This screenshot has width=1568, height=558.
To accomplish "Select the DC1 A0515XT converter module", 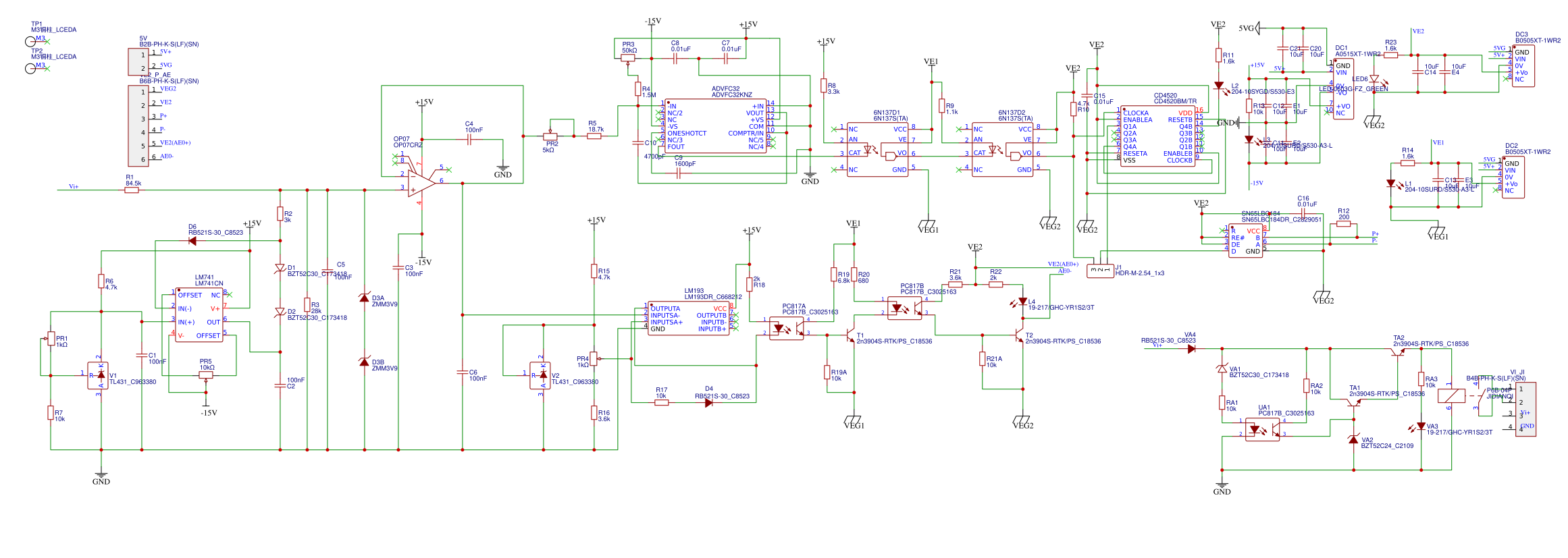I will (1343, 89).
